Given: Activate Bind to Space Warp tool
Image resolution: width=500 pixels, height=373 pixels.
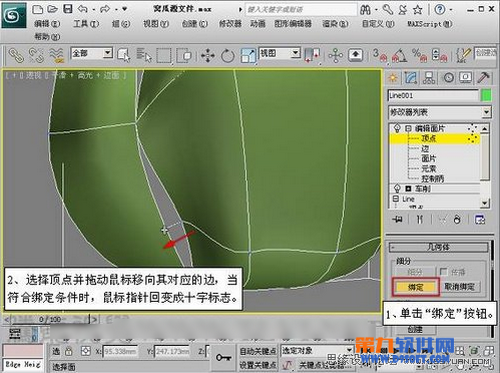Looking at the screenshot, I should (x=57, y=55).
